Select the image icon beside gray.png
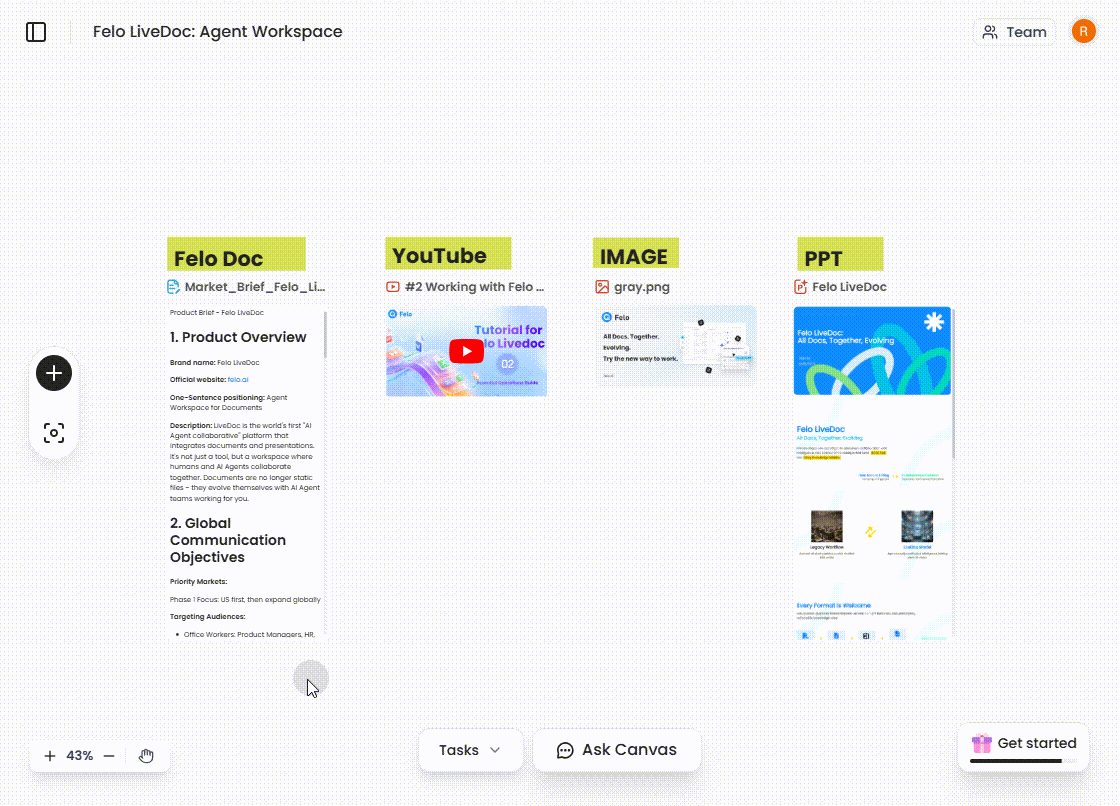Viewport: 1120px width, 806px height. pos(601,286)
